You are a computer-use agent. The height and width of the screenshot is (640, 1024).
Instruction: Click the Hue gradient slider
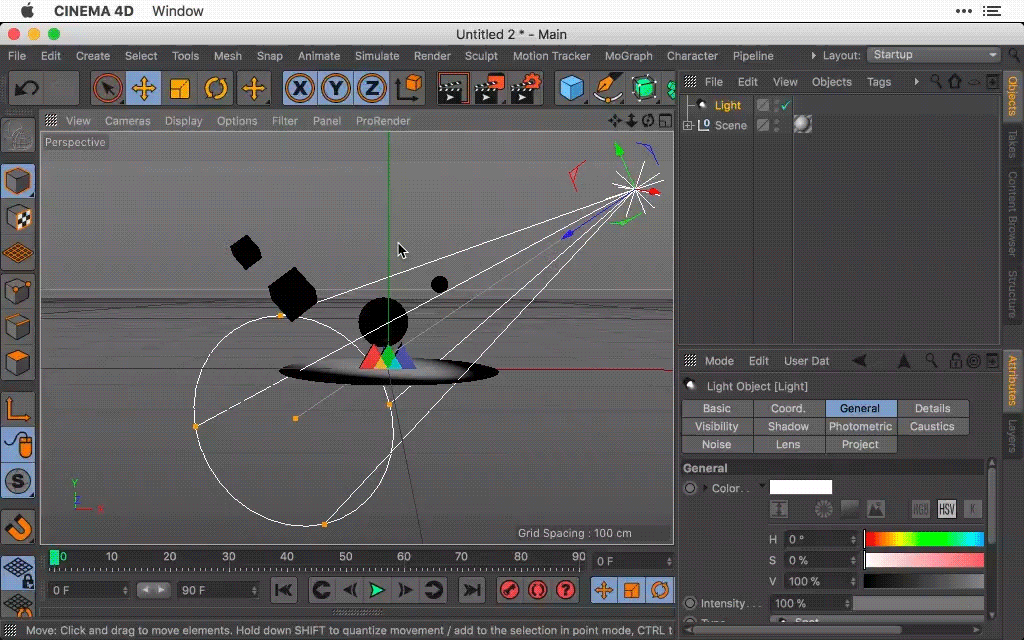[923, 539]
